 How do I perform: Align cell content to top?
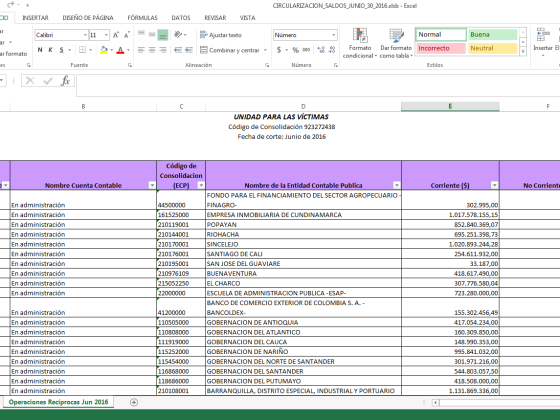coord(141,35)
